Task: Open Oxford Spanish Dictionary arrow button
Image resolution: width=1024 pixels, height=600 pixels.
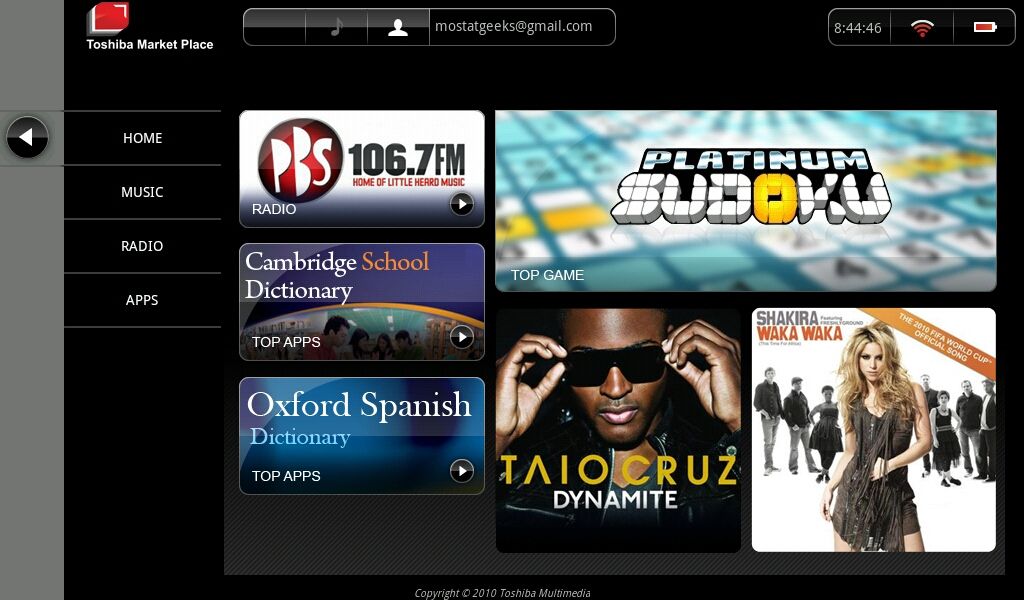Action: pos(462,471)
